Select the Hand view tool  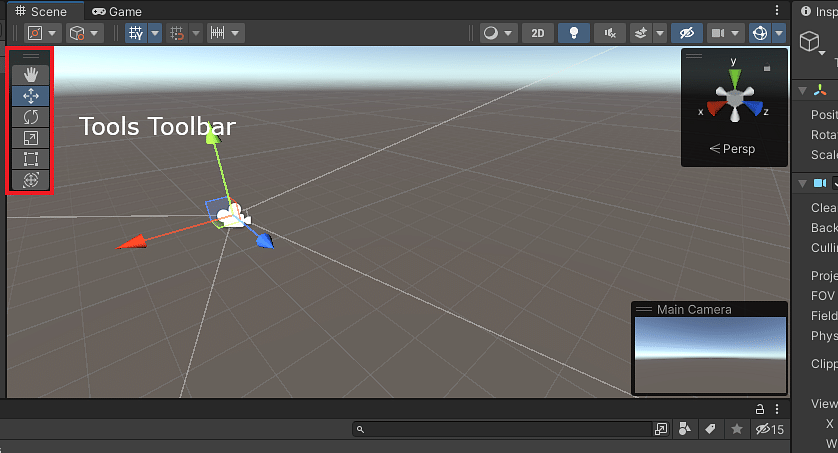tap(30, 75)
